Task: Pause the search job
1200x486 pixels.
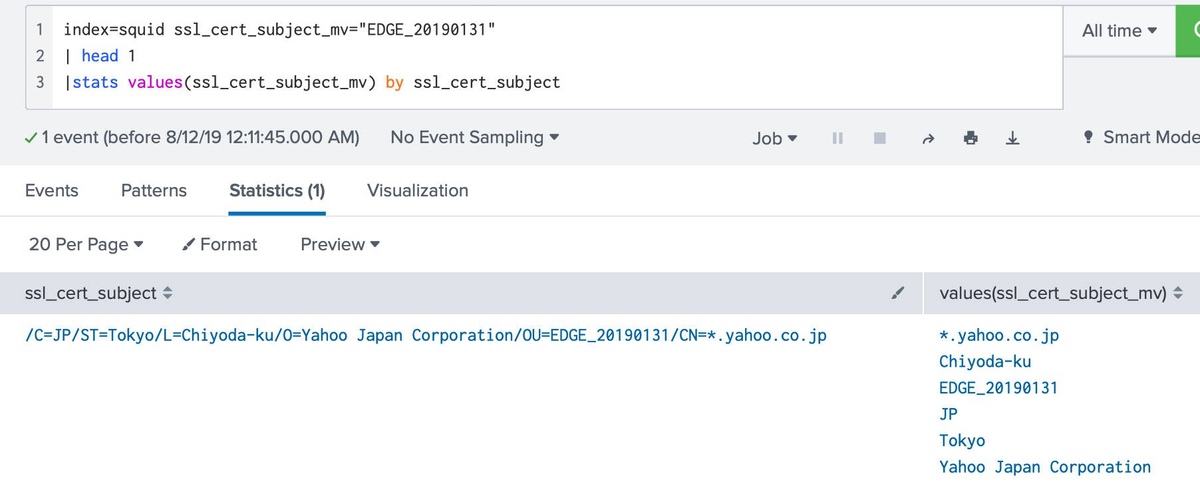Action: [836, 138]
